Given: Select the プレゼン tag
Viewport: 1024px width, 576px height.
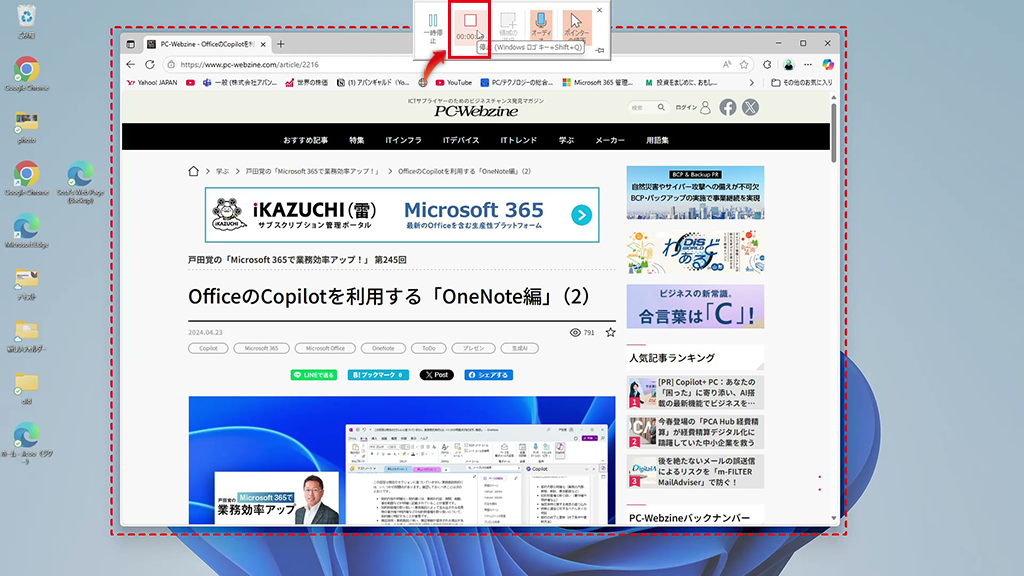Looking at the screenshot, I should [473, 349].
